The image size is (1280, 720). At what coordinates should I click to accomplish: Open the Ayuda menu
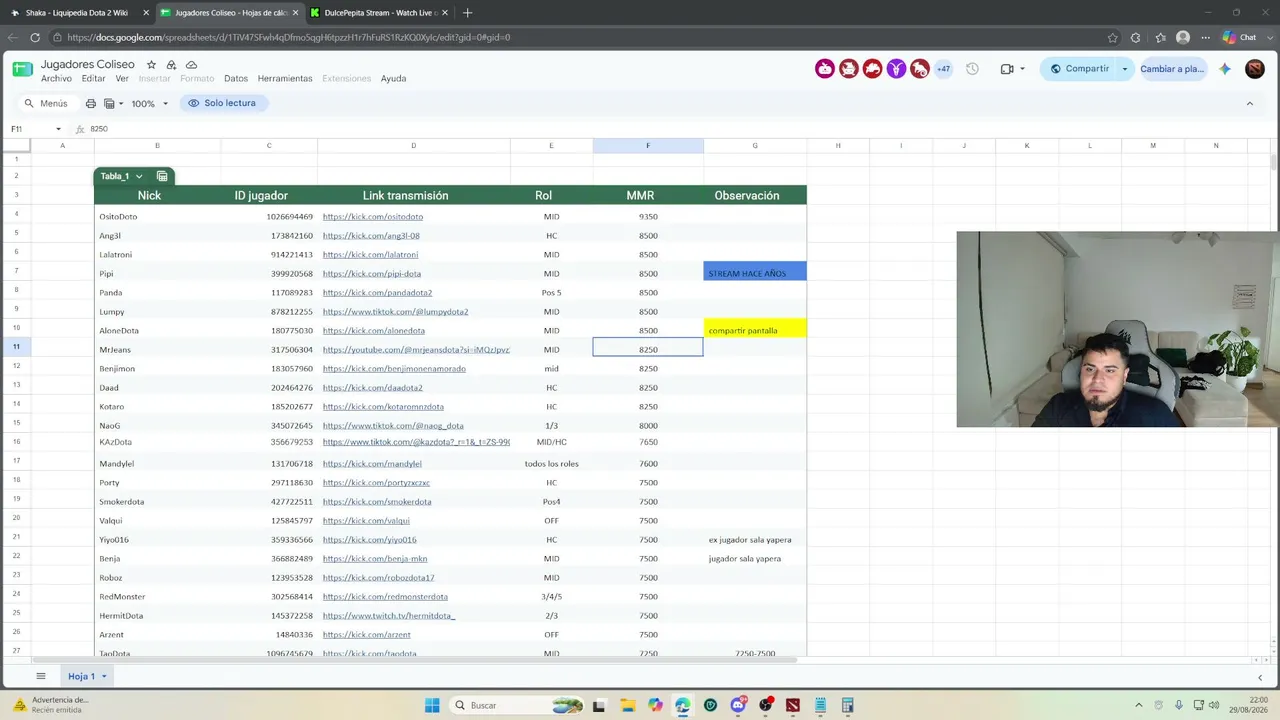pos(393,79)
